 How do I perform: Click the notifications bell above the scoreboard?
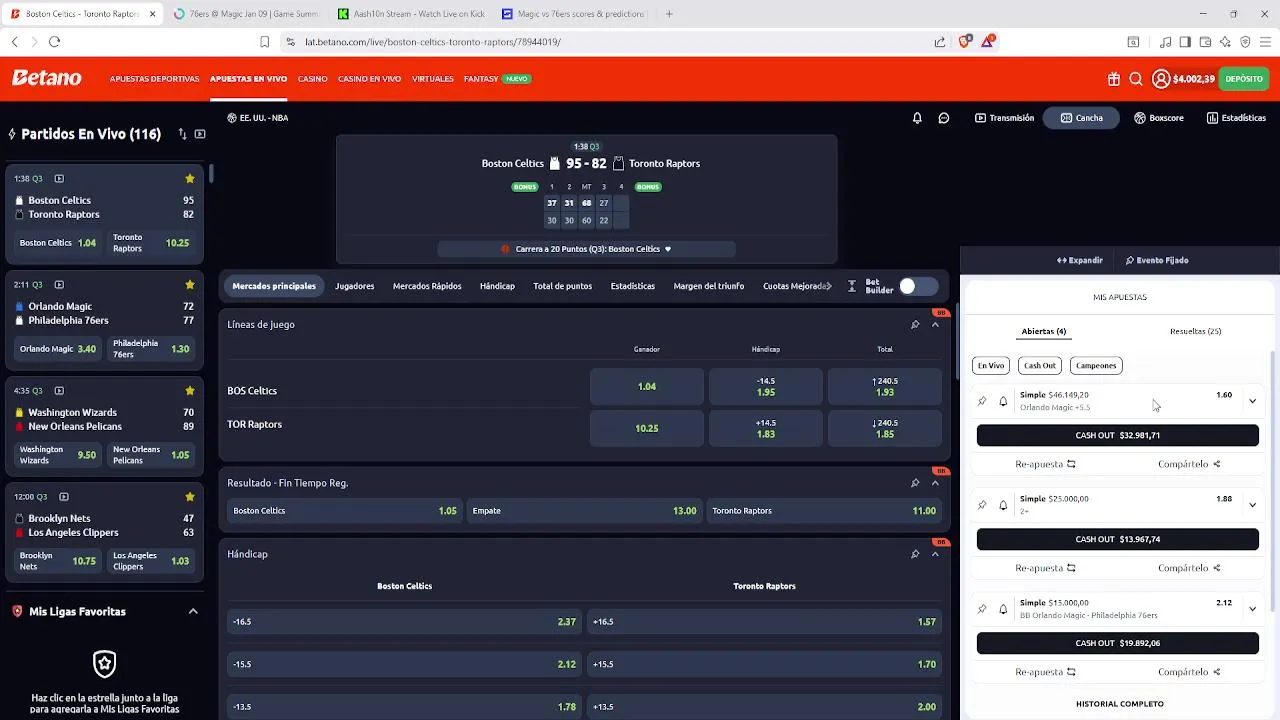click(917, 118)
